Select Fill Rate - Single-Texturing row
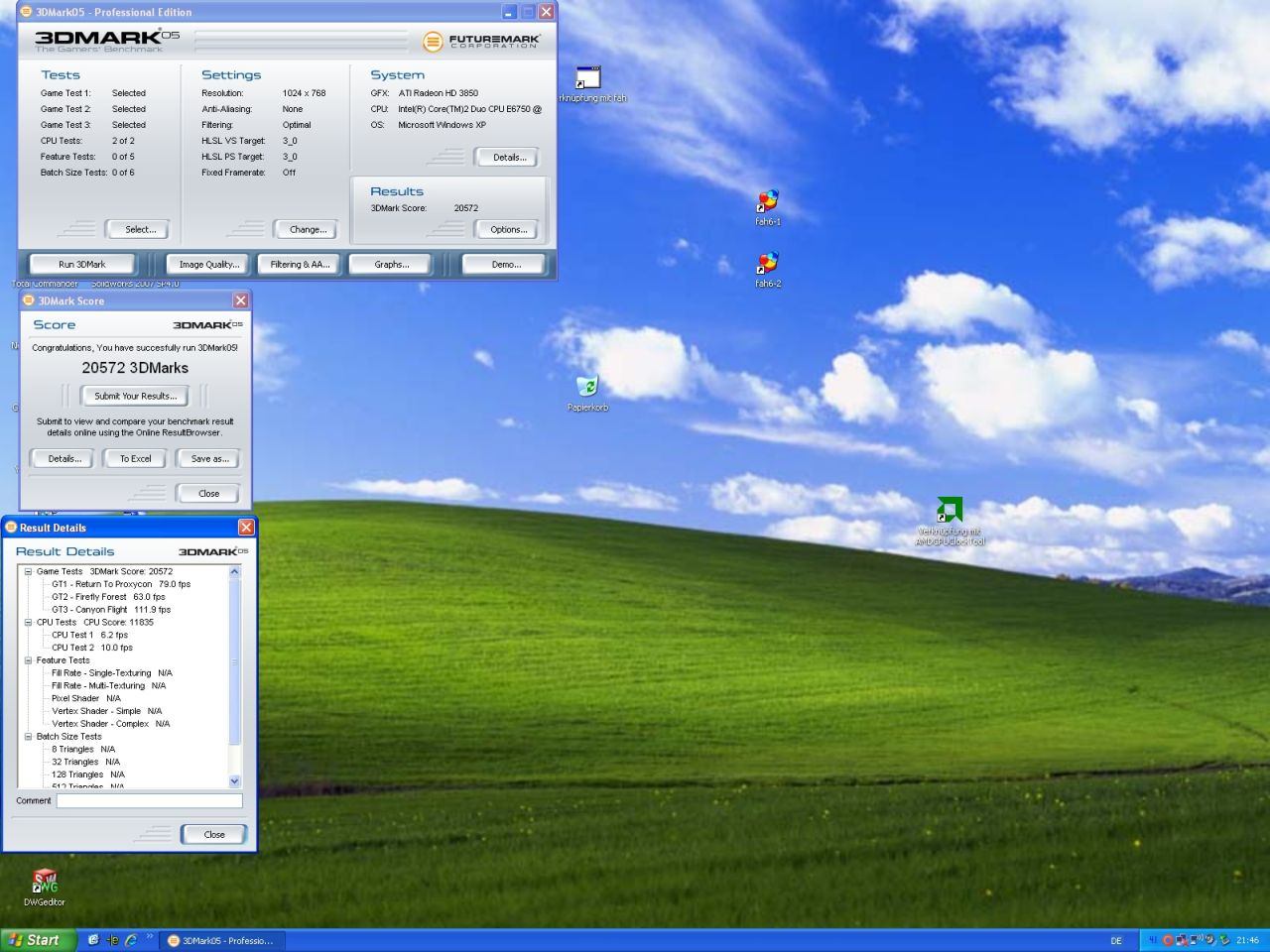Viewport: 1270px width, 952px height. [111, 673]
